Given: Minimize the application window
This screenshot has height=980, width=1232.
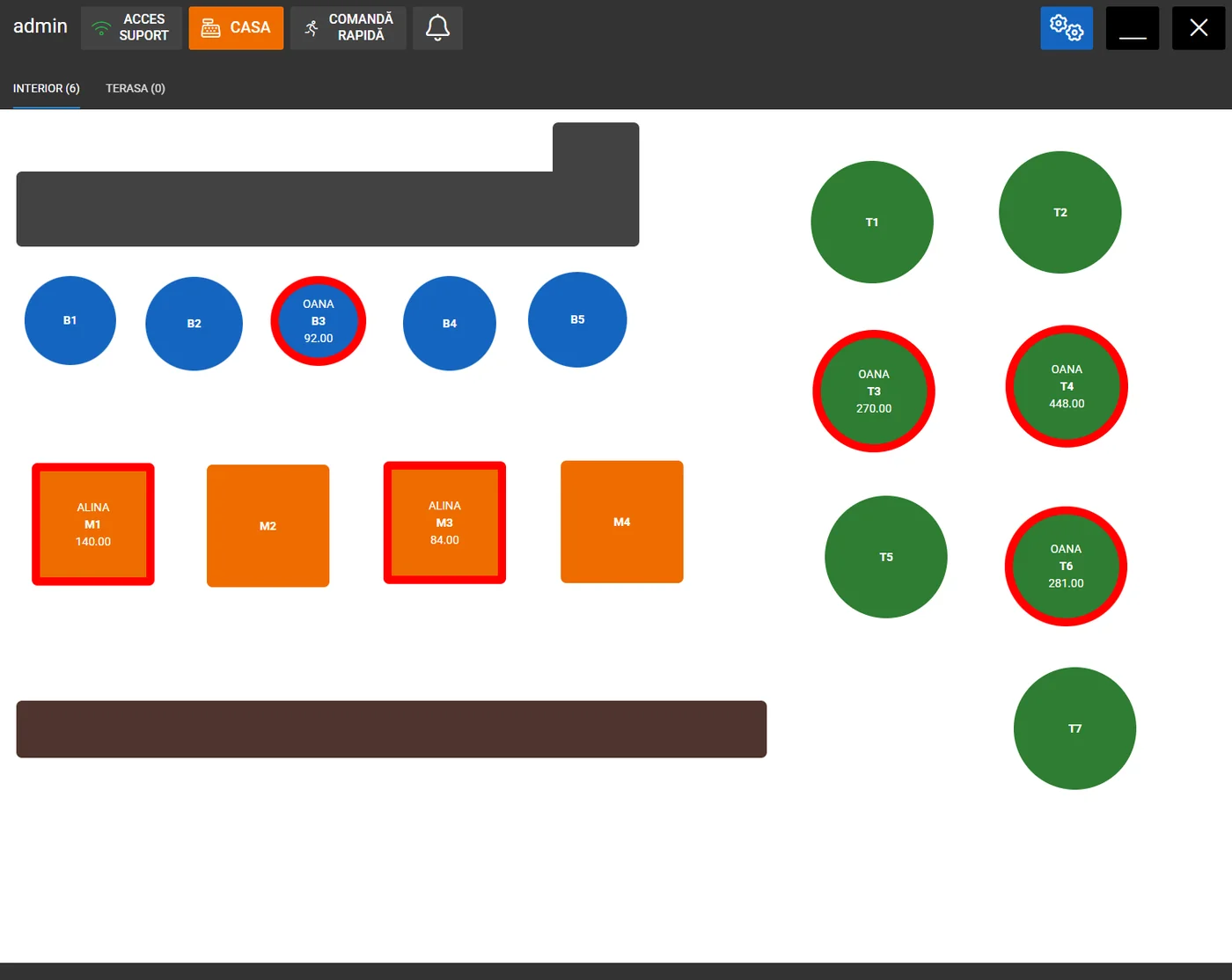Looking at the screenshot, I should point(1132,28).
